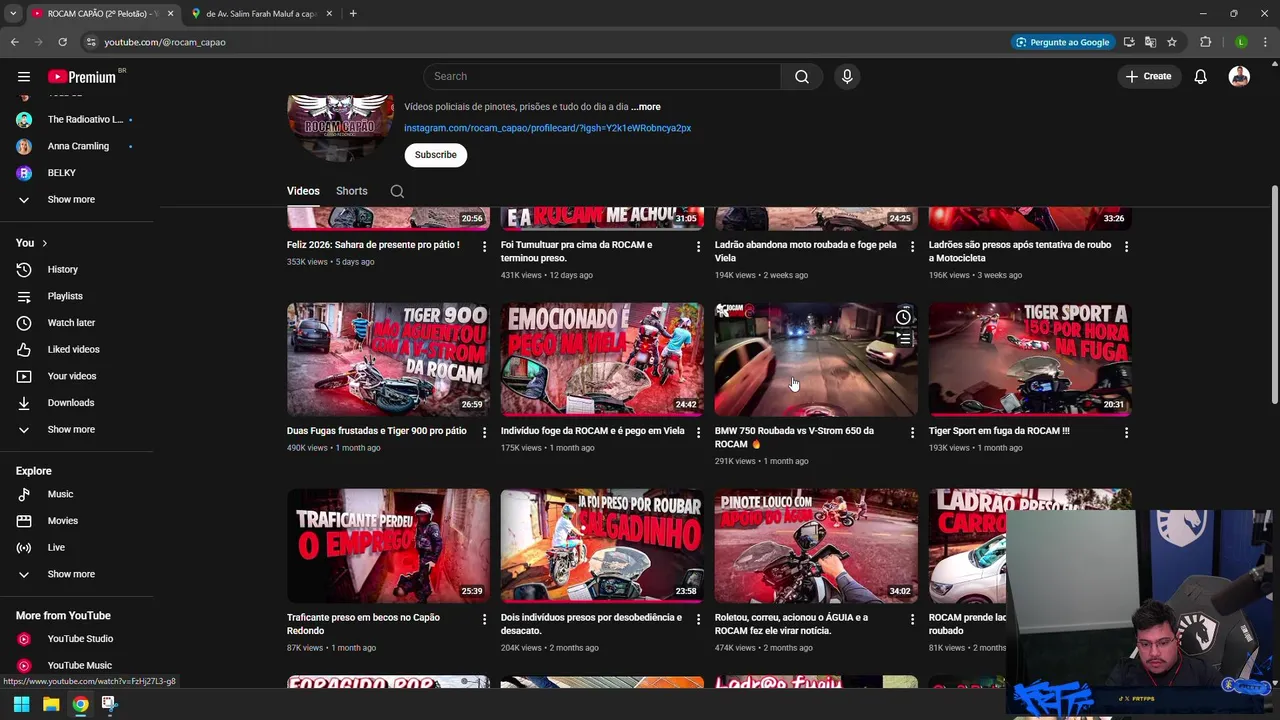Play the Tiger 900 thumbnail video
The width and height of the screenshot is (1280, 720).
click(x=388, y=359)
